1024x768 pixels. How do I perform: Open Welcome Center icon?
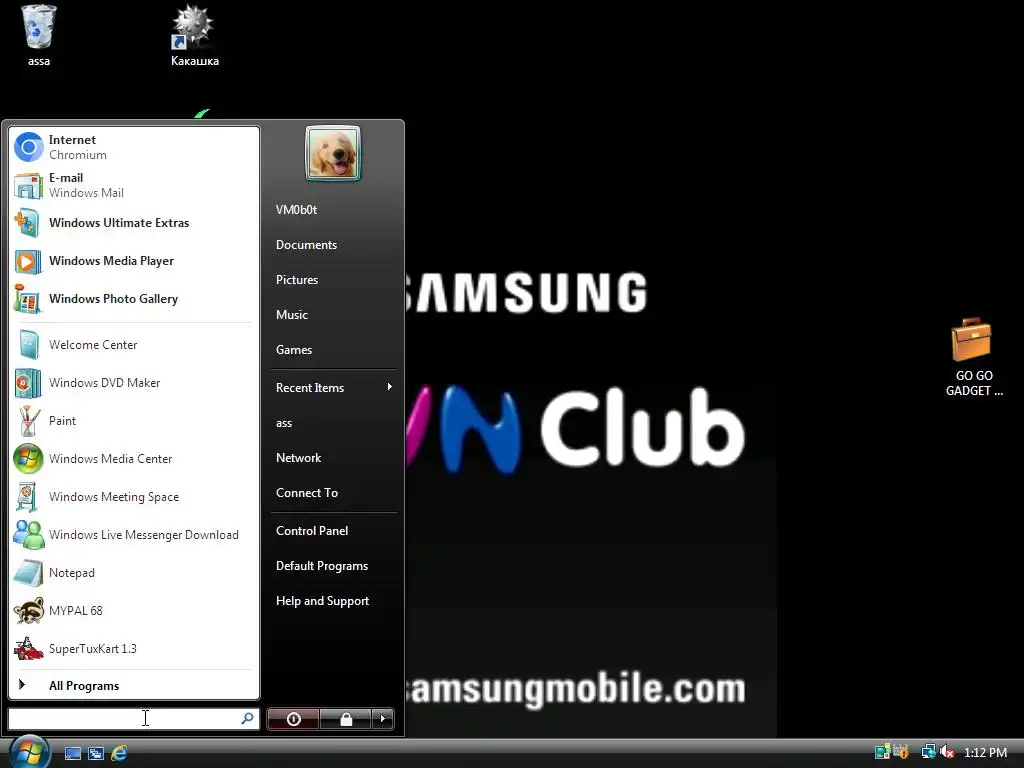(29, 345)
